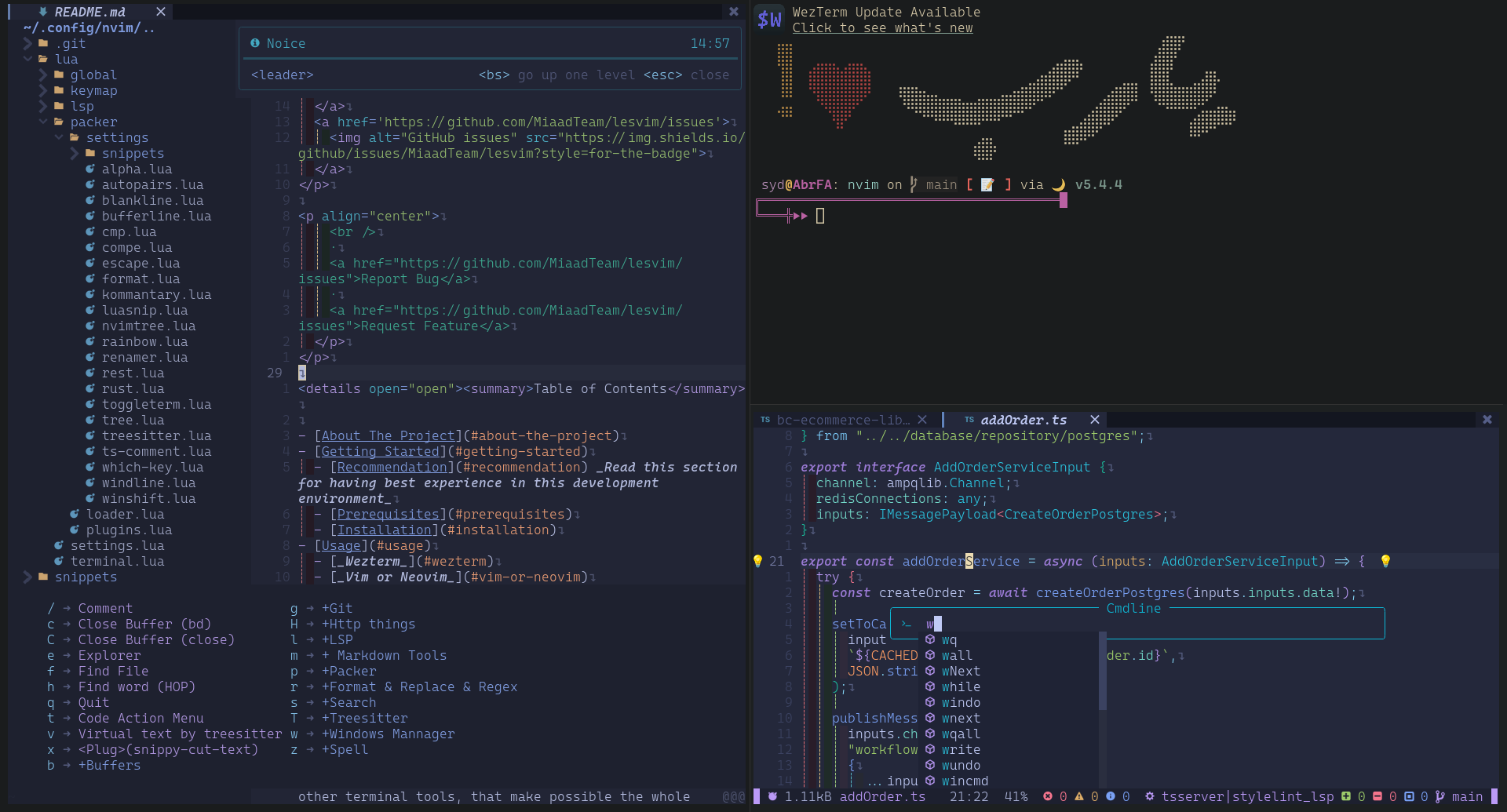
Task: Select the write completion item
Action: pos(1009,749)
